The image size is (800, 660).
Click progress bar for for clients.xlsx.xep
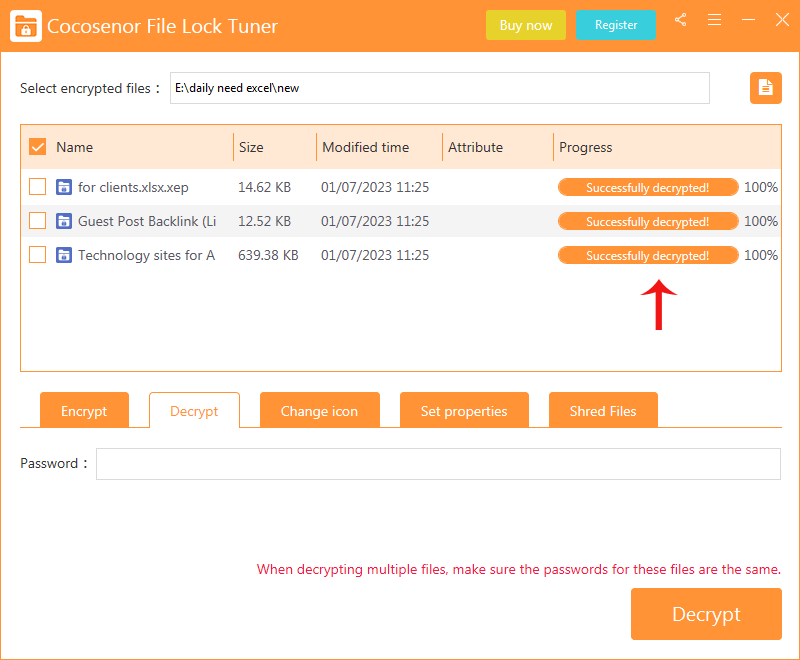(x=648, y=187)
